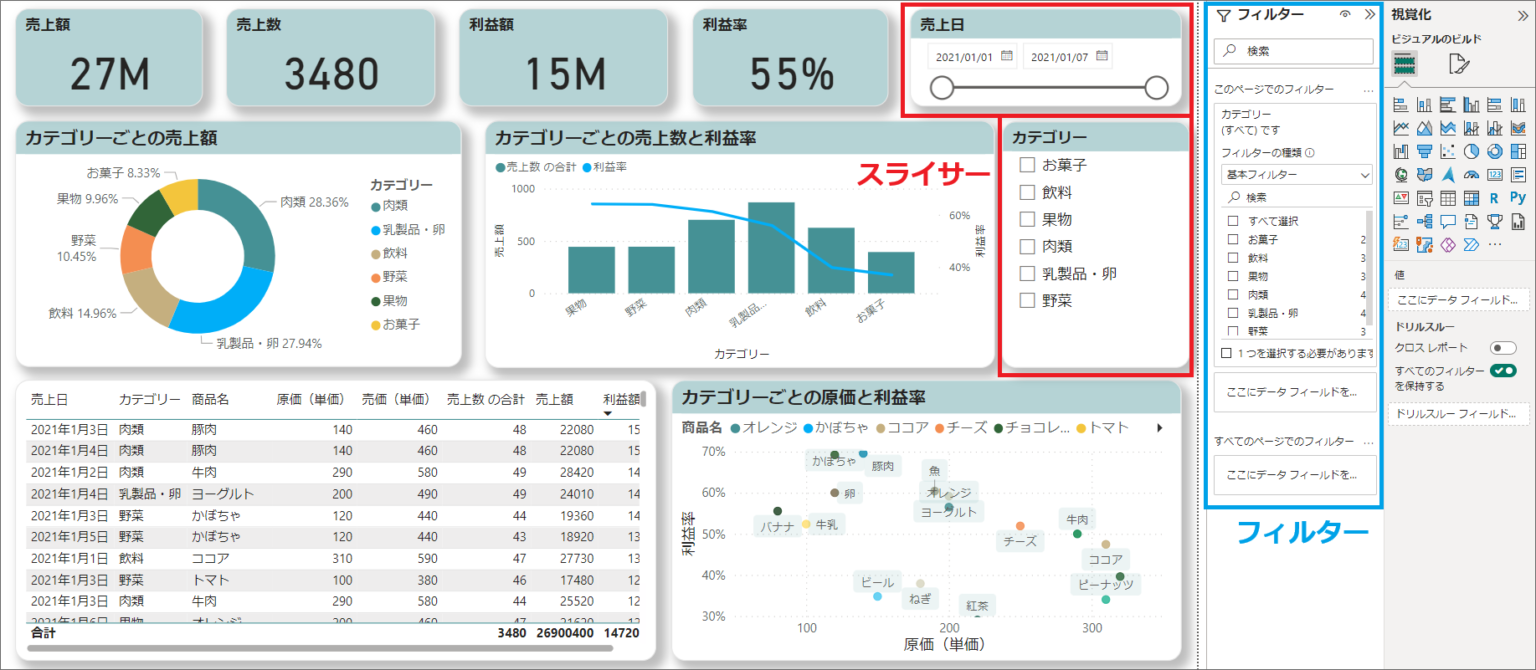The width and height of the screenshot is (1536, 670).
Task: Select the funnel chart visual icon
Action: (1424, 151)
